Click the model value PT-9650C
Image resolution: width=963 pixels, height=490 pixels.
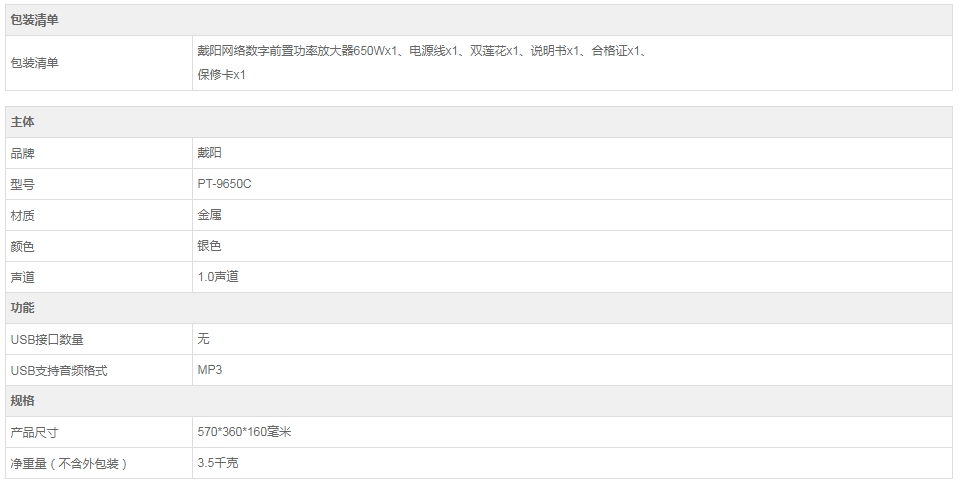tap(224, 184)
